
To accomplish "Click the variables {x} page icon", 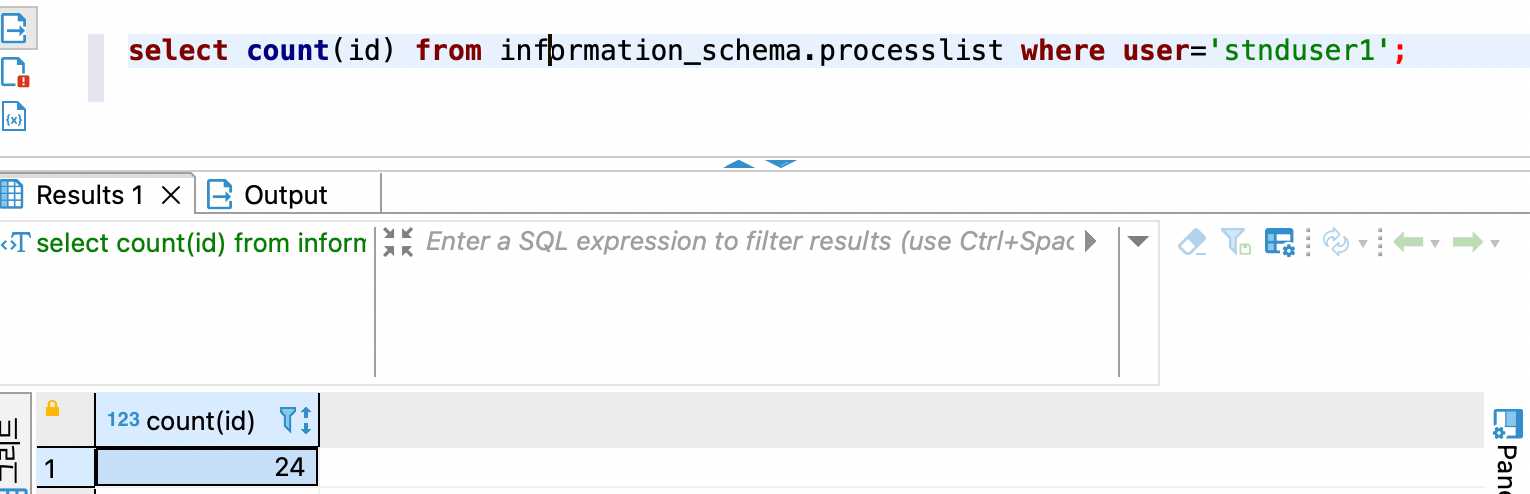I will [x=14, y=117].
